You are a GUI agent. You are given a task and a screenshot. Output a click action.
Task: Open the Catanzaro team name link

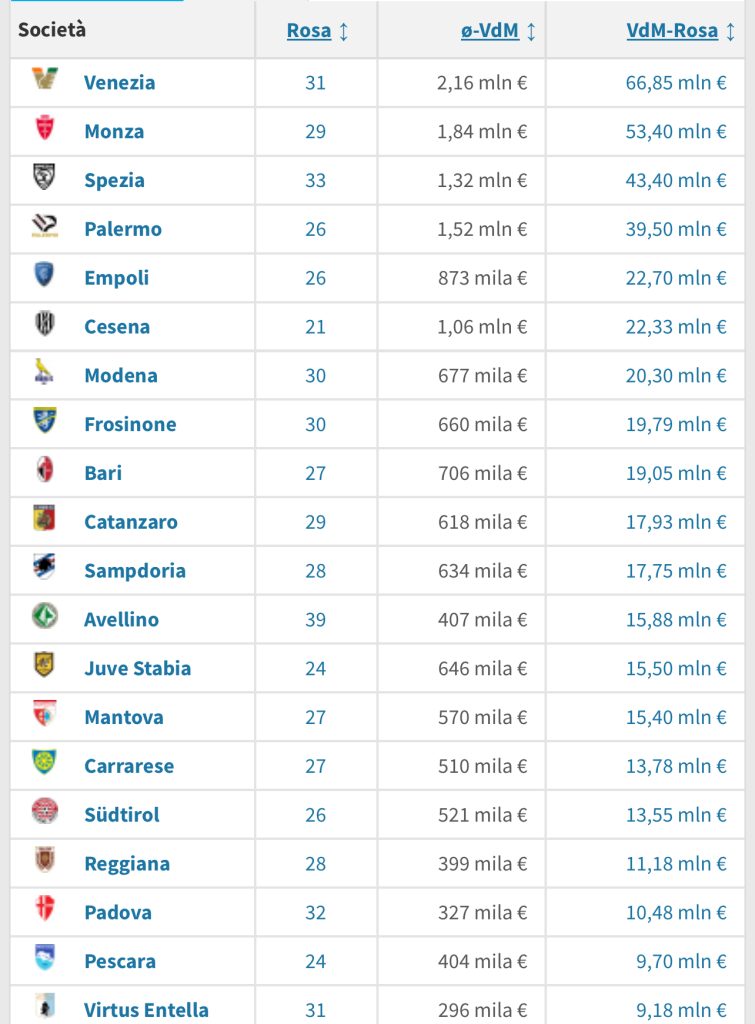click(131, 522)
